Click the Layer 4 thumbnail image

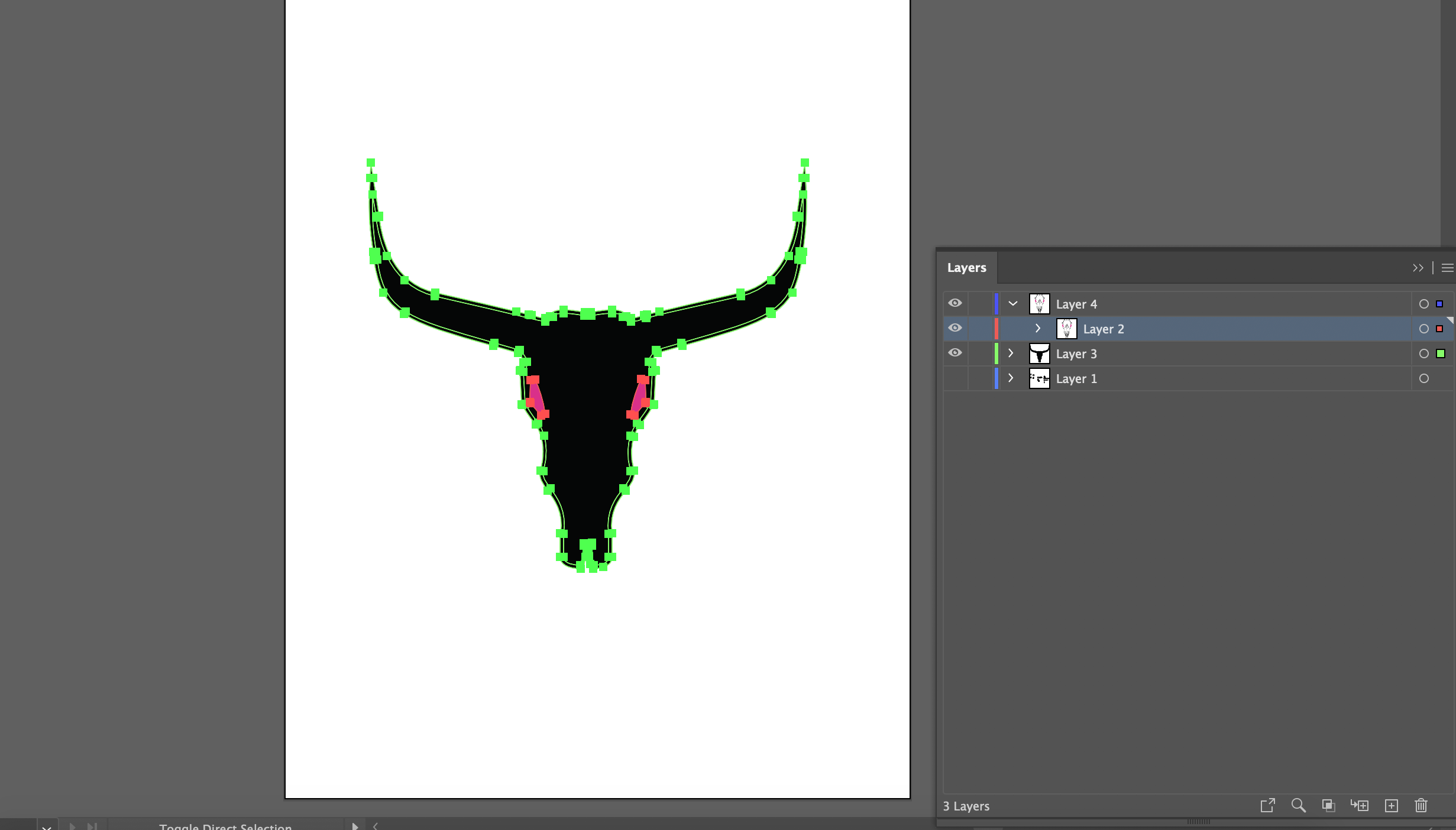pyautogui.click(x=1039, y=303)
